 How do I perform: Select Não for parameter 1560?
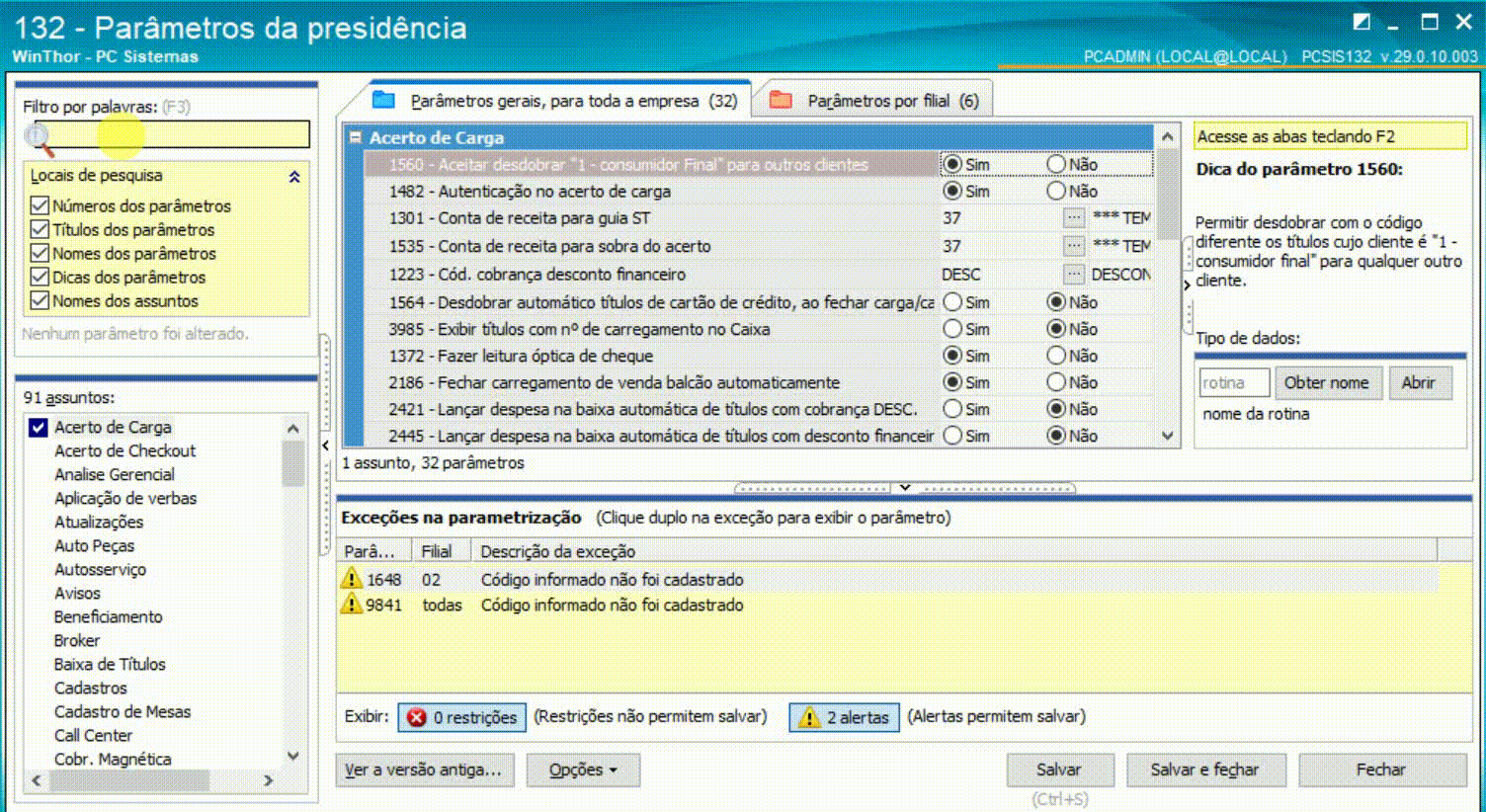(x=1056, y=164)
